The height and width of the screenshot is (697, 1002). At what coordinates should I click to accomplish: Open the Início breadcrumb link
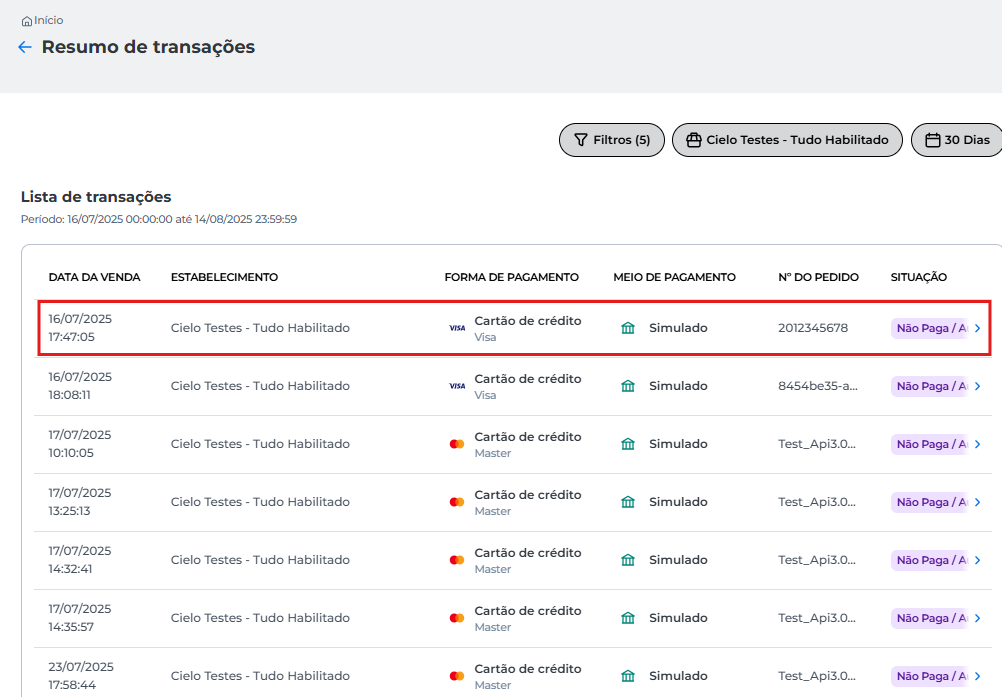point(43,20)
